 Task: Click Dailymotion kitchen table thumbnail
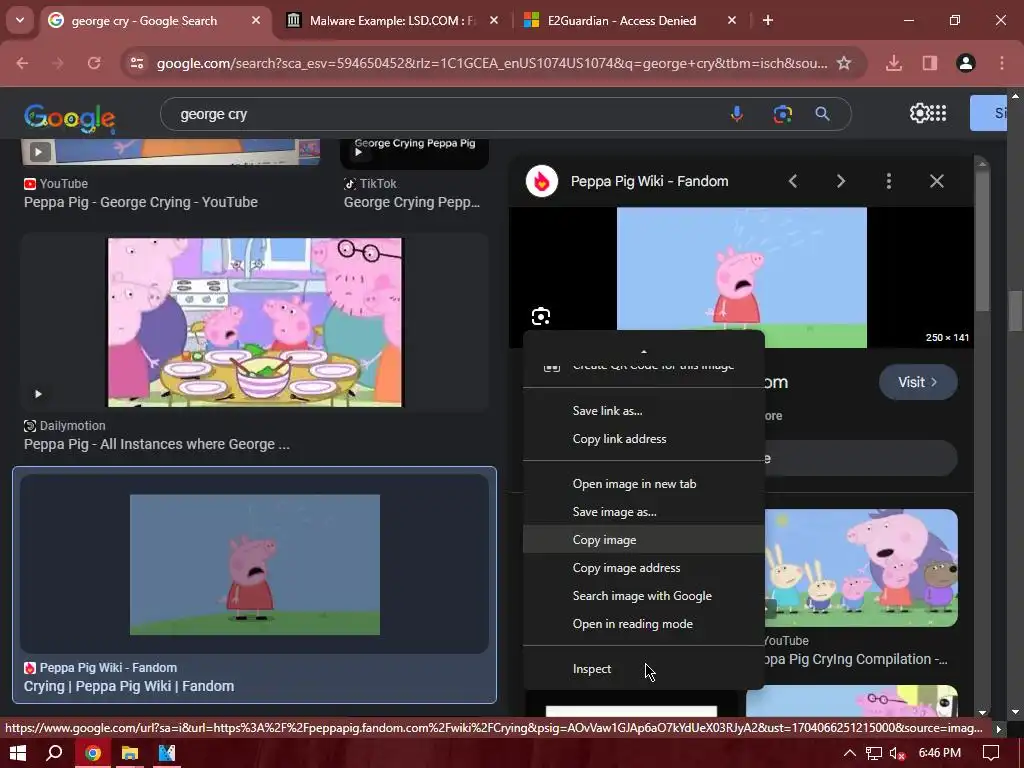tap(255, 322)
